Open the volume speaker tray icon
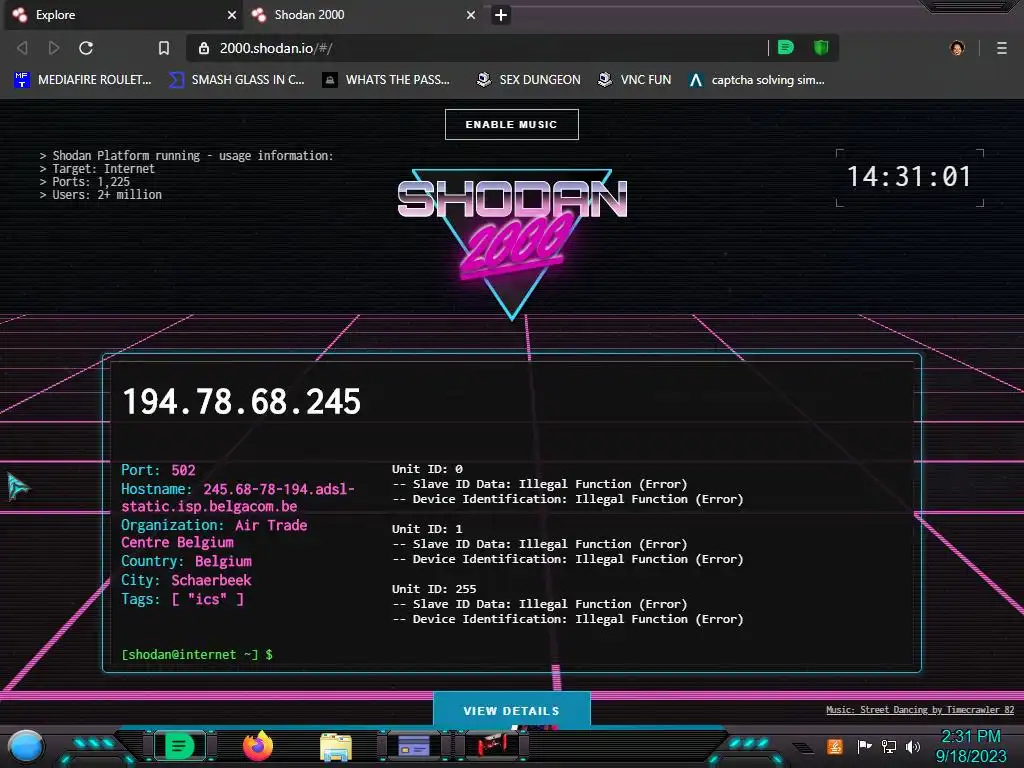Image resolution: width=1024 pixels, height=768 pixels. pos(913,746)
